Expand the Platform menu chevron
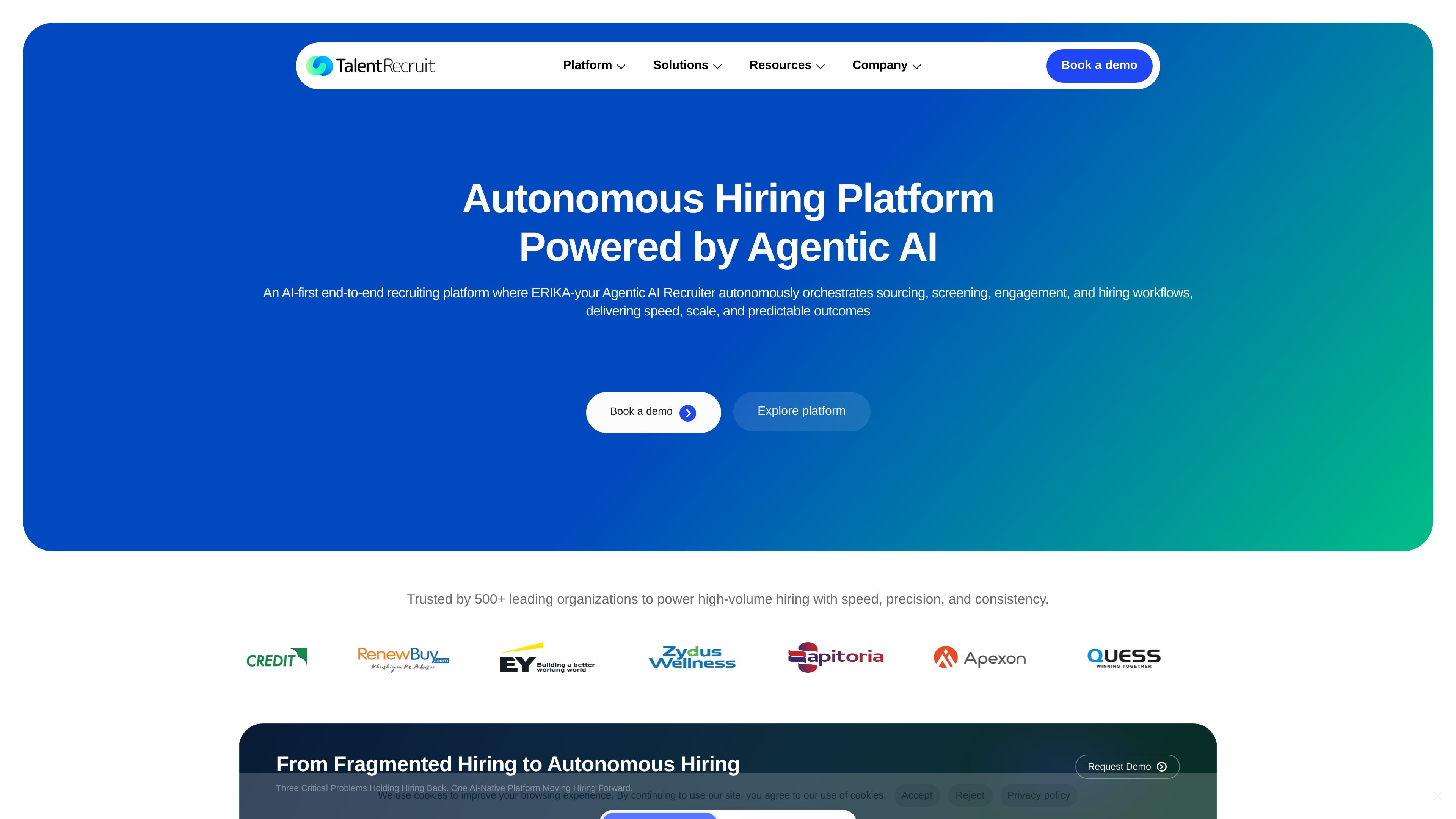Image resolution: width=1456 pixels, height=819 pixels. click(621, 66)
